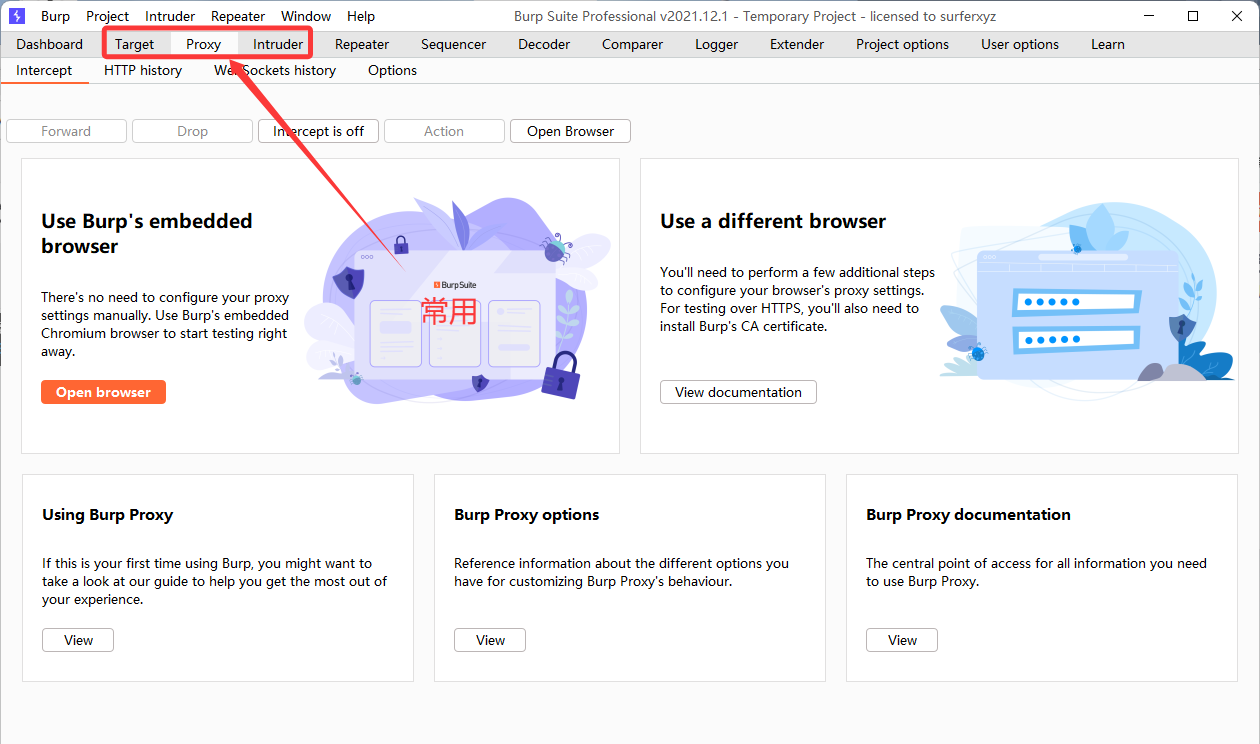Go to the Intruder tool tab
The image size is (1260, 744).
(278, 44)
